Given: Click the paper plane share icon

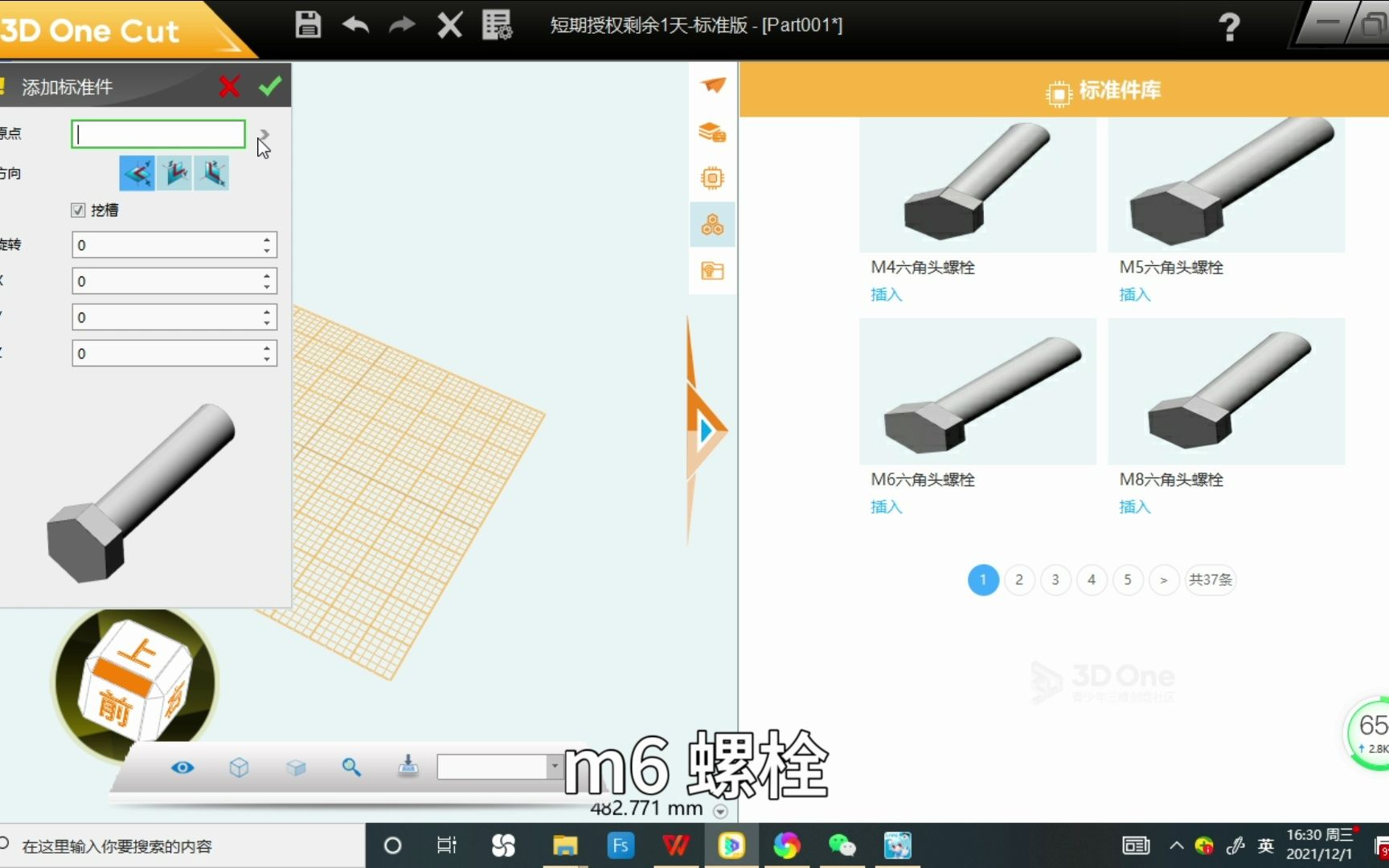Looking at the screenshot, I should pos(712,85).
